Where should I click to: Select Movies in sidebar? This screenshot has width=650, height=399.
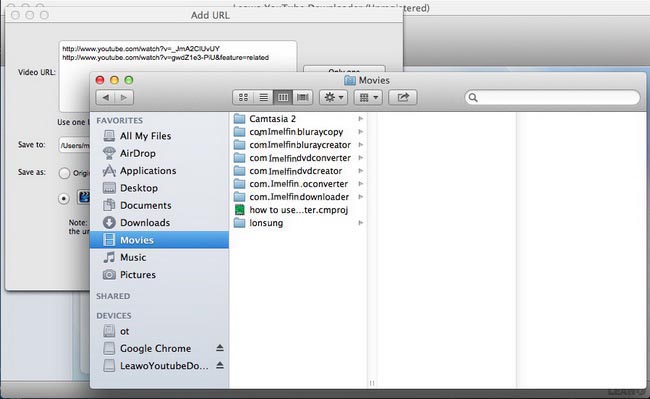click(159, 240)
